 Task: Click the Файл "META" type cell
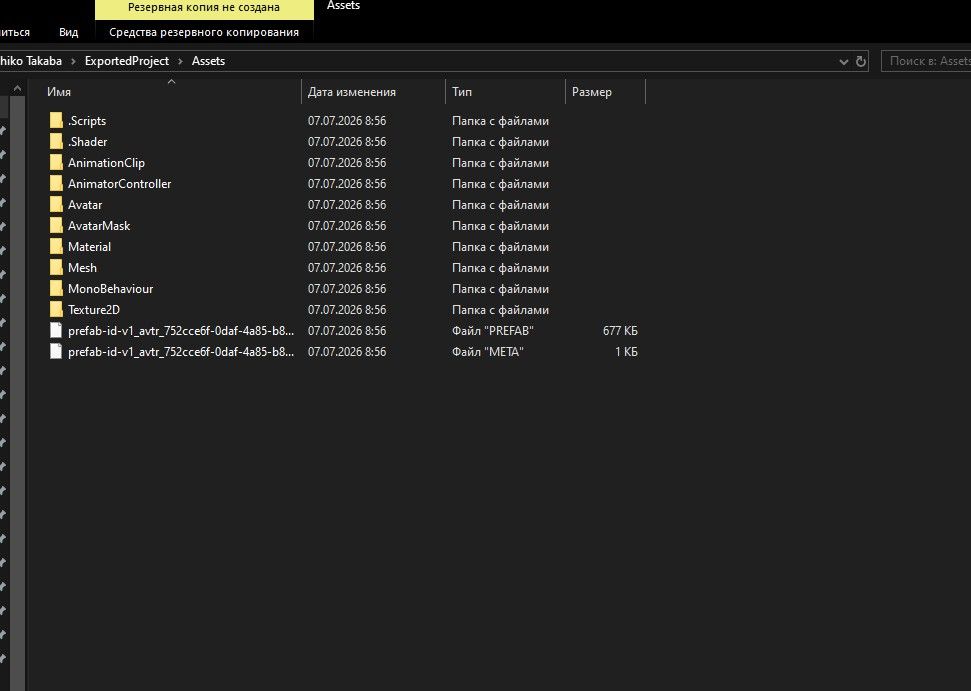click(x=488, y=352)
